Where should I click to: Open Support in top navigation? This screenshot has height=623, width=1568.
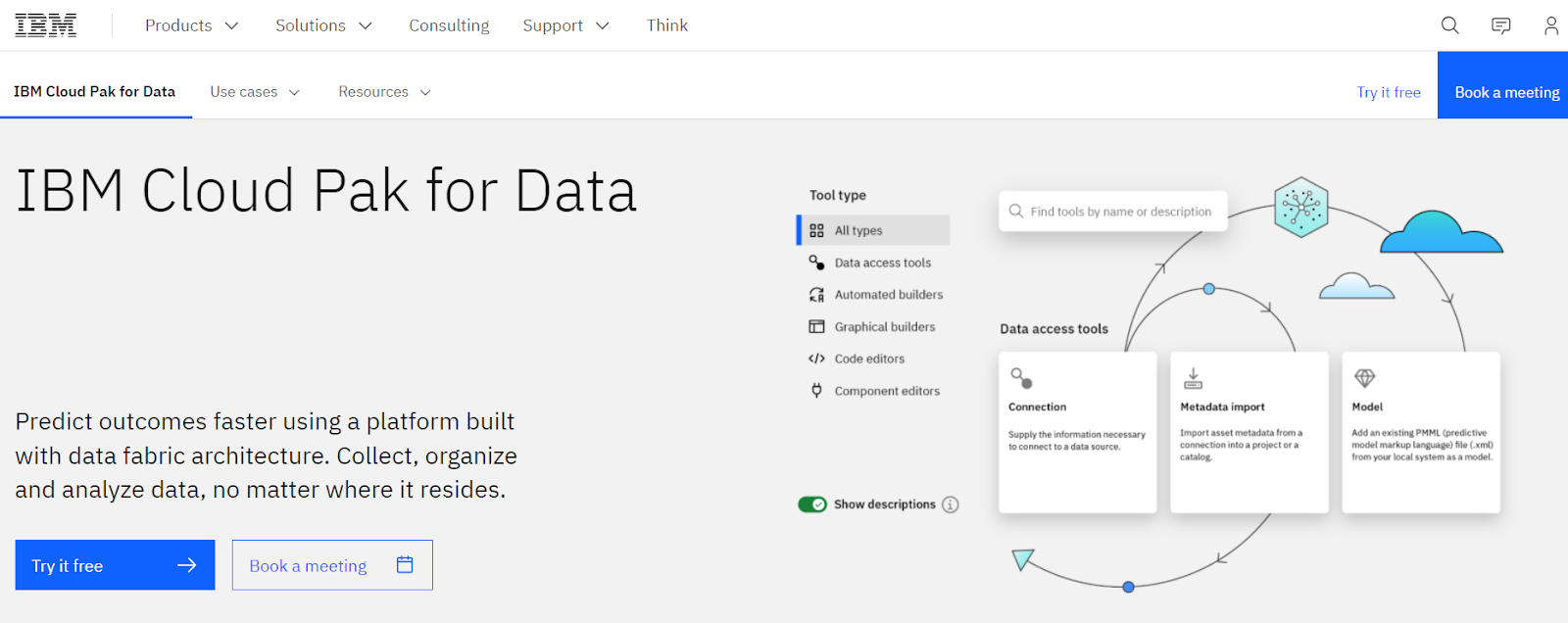553,25
